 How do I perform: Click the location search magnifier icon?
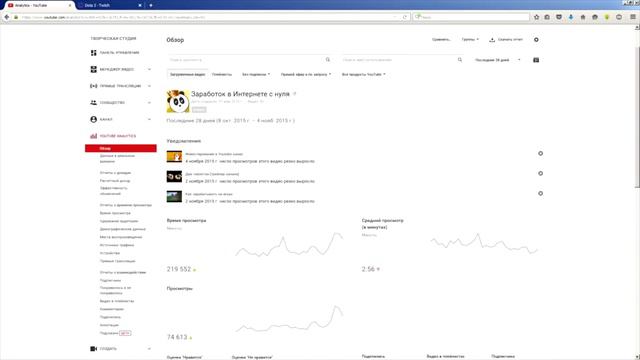(460, 60)
